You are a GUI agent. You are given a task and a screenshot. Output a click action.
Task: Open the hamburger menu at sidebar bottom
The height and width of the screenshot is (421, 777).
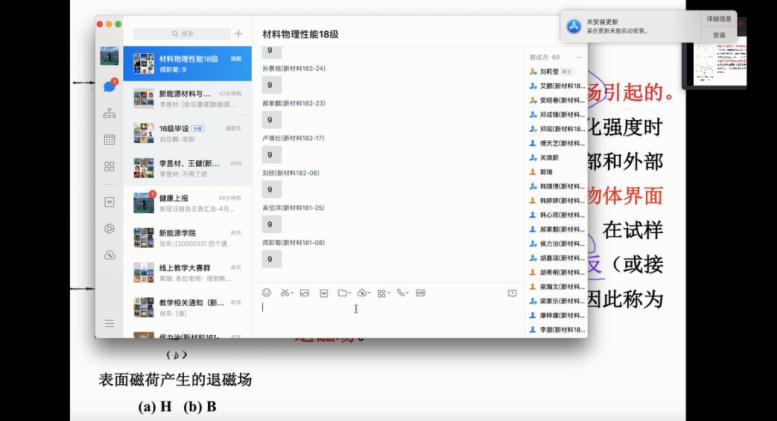110,323
